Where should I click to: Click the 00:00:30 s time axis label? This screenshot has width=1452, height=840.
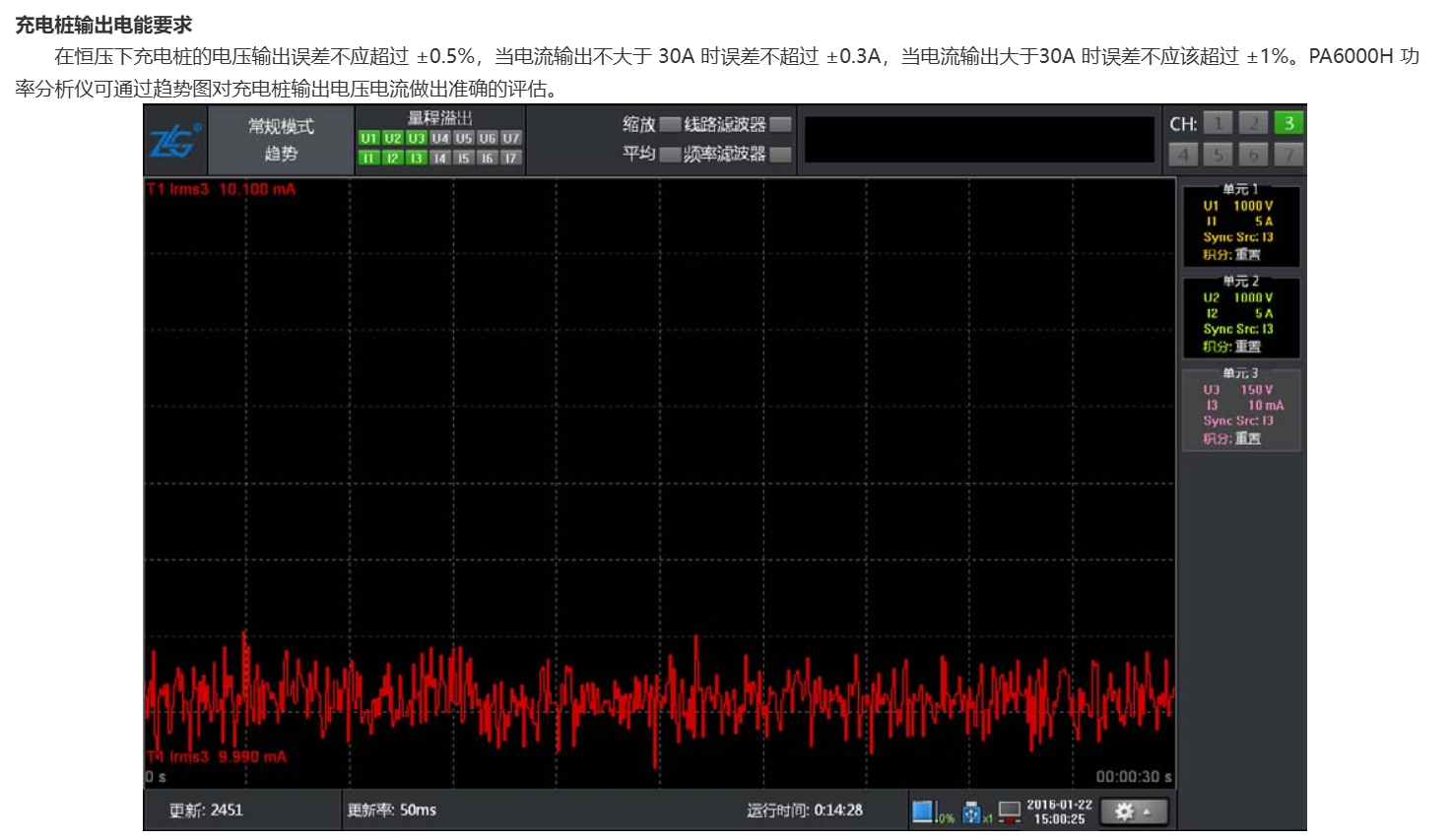click(1134, 776)
